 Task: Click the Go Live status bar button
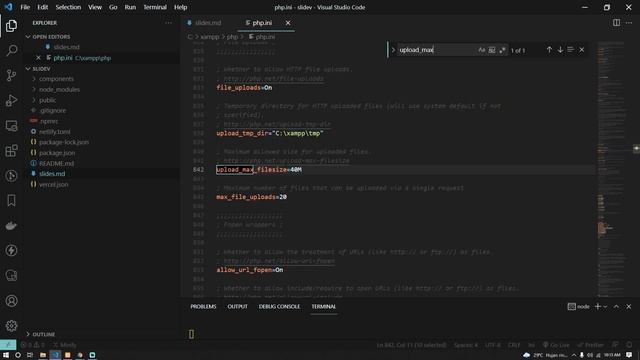point(556,345)
